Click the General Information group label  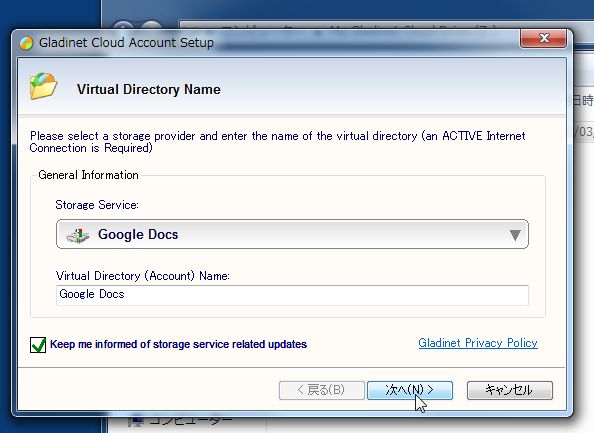pyautogui.click(x=88, y=175)
